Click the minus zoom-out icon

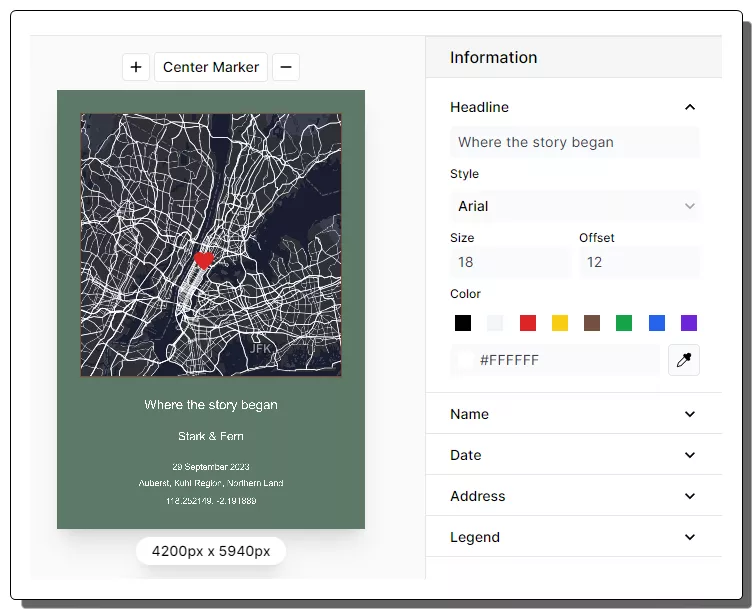[x=286, y=67]
